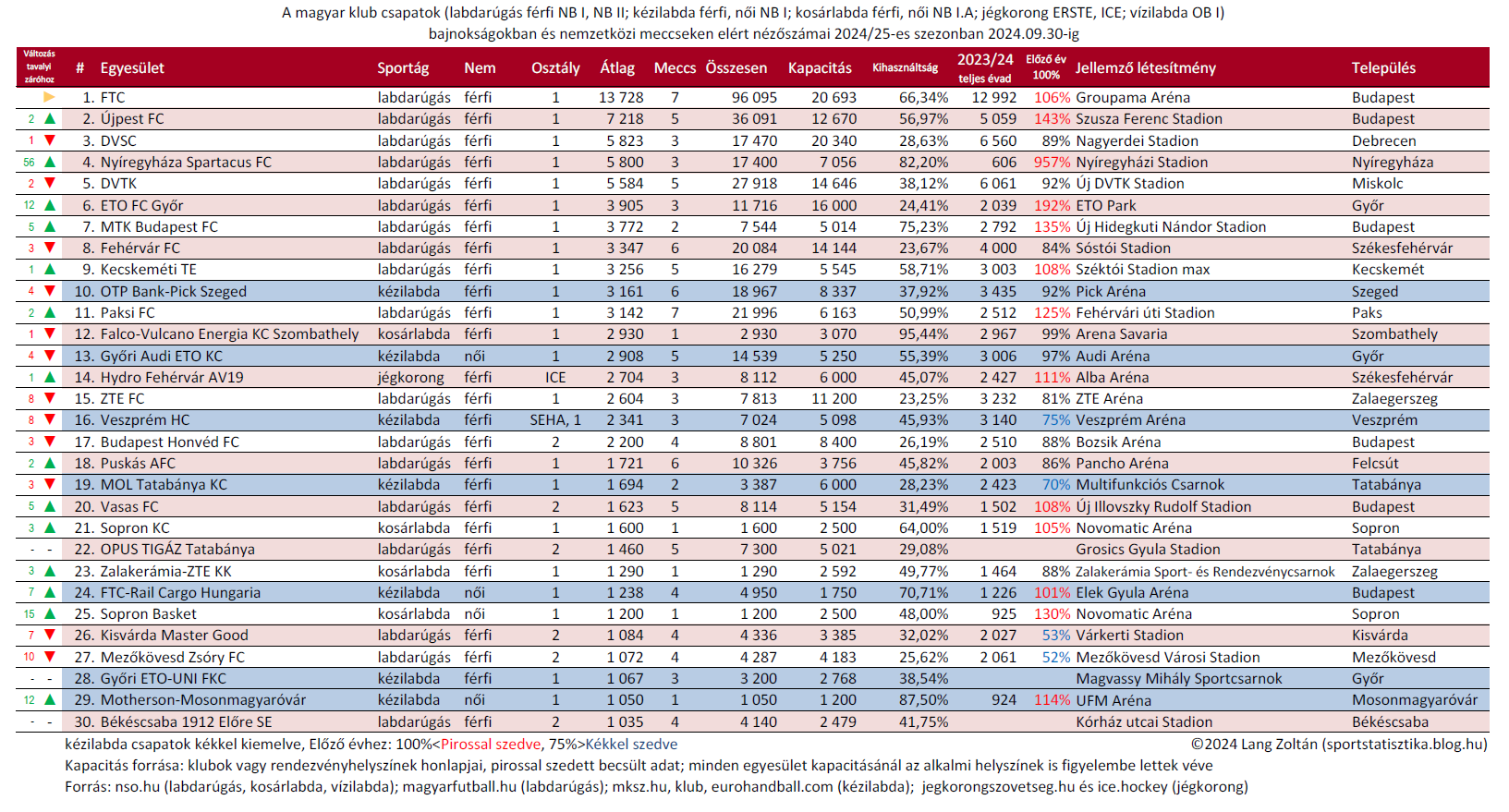
Task: Select the 95,44% utilization cell
Action: pos(923,333)
